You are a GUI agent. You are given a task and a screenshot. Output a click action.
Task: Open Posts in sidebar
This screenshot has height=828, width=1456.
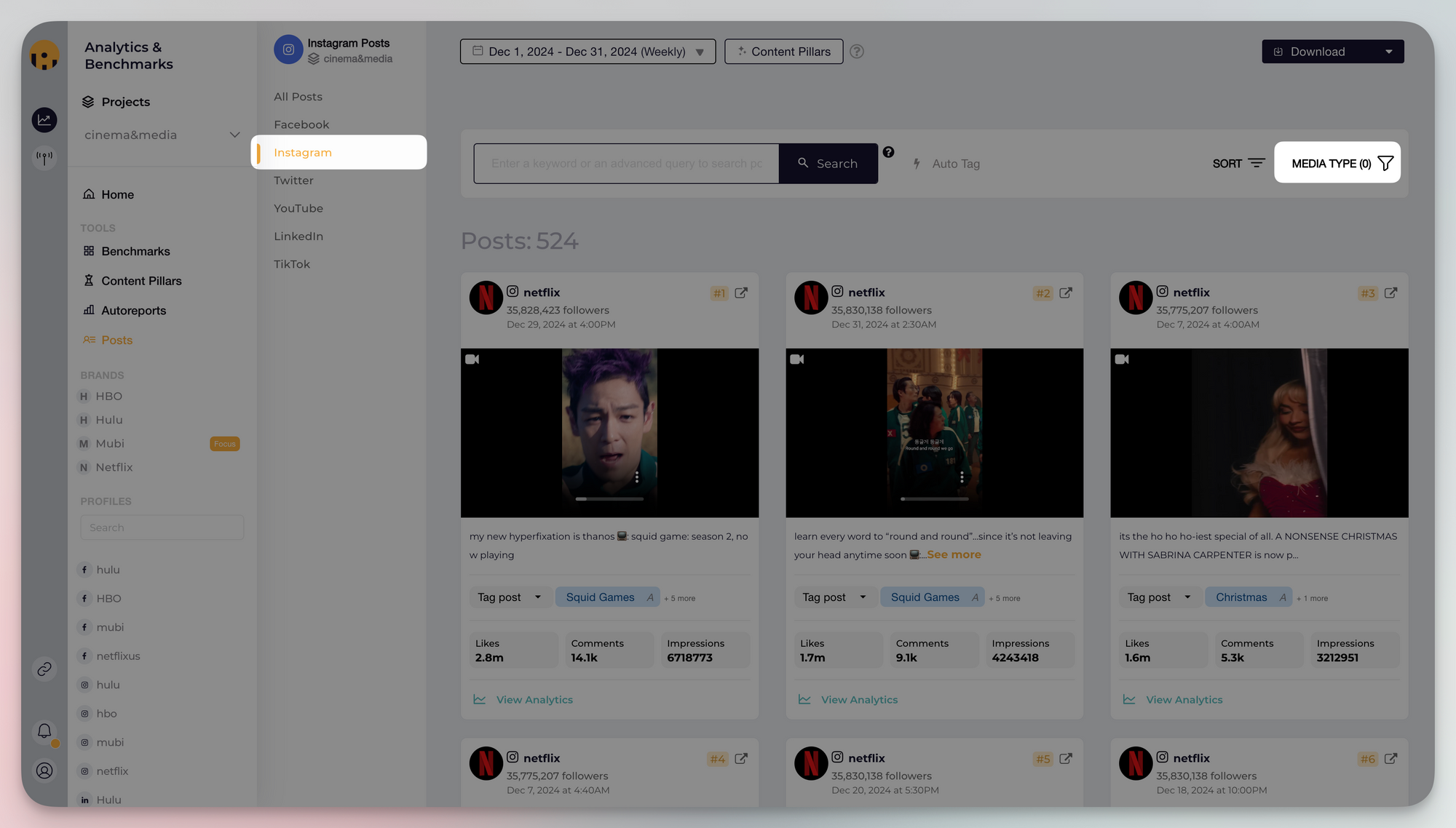point(108,340)
